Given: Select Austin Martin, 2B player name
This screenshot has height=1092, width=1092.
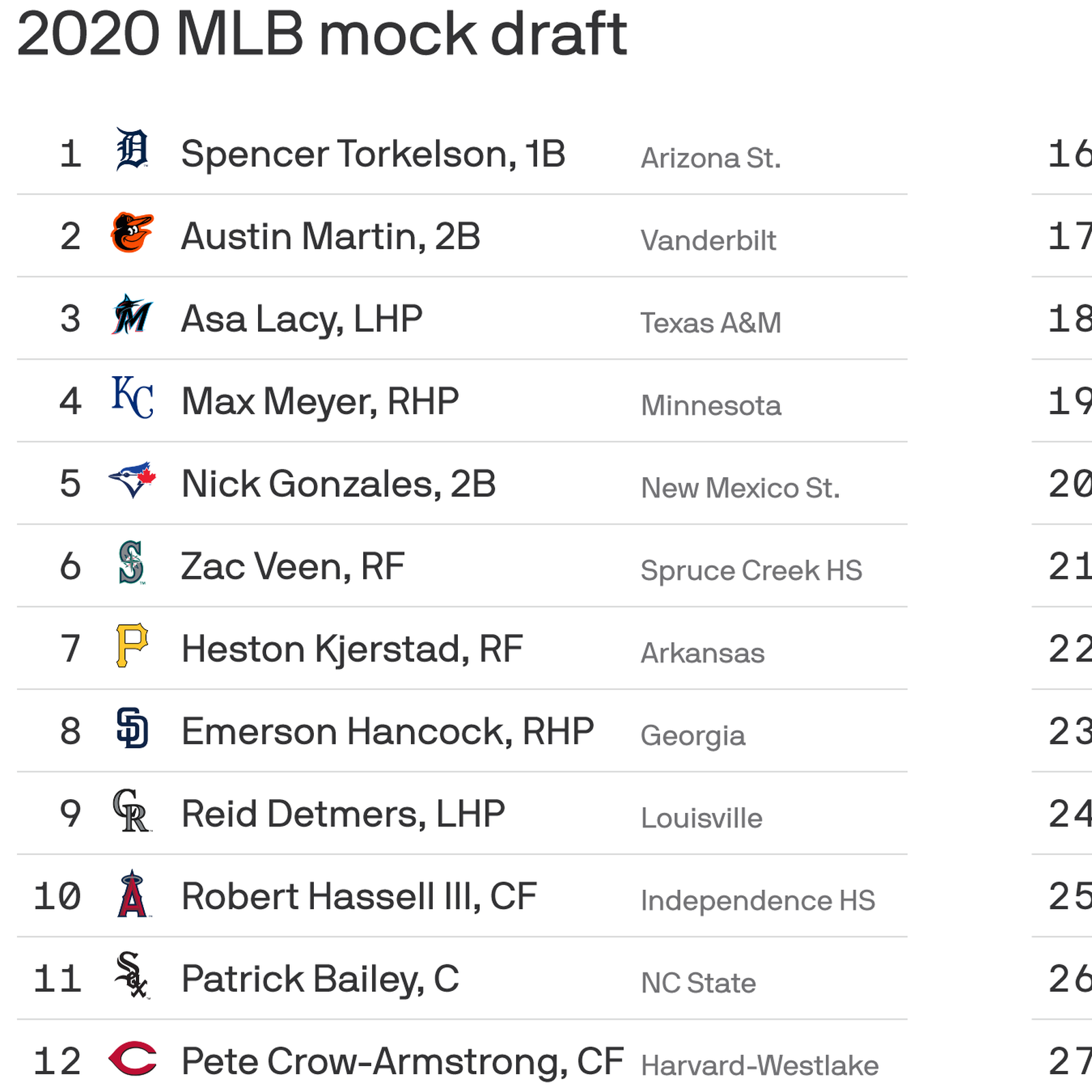Looking at the screenshot, I should [x=330, y=237].
